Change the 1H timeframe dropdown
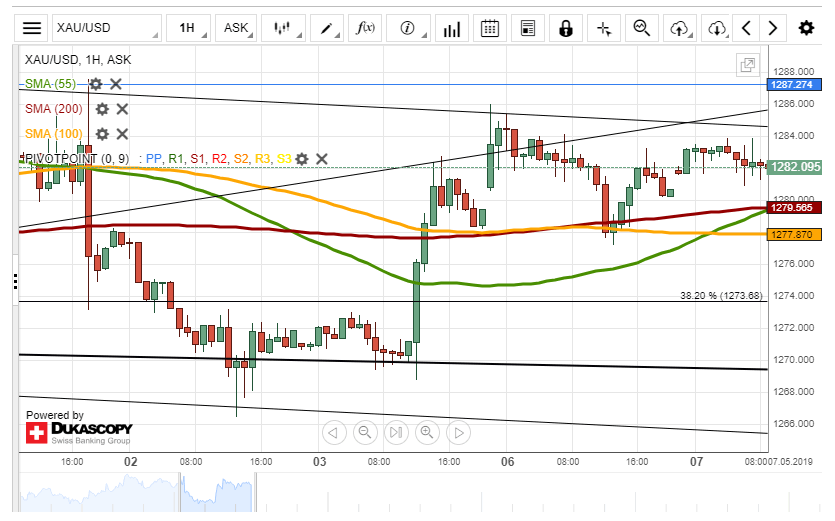The height and width of the screenshot is (521, 835). pos(189,28)
